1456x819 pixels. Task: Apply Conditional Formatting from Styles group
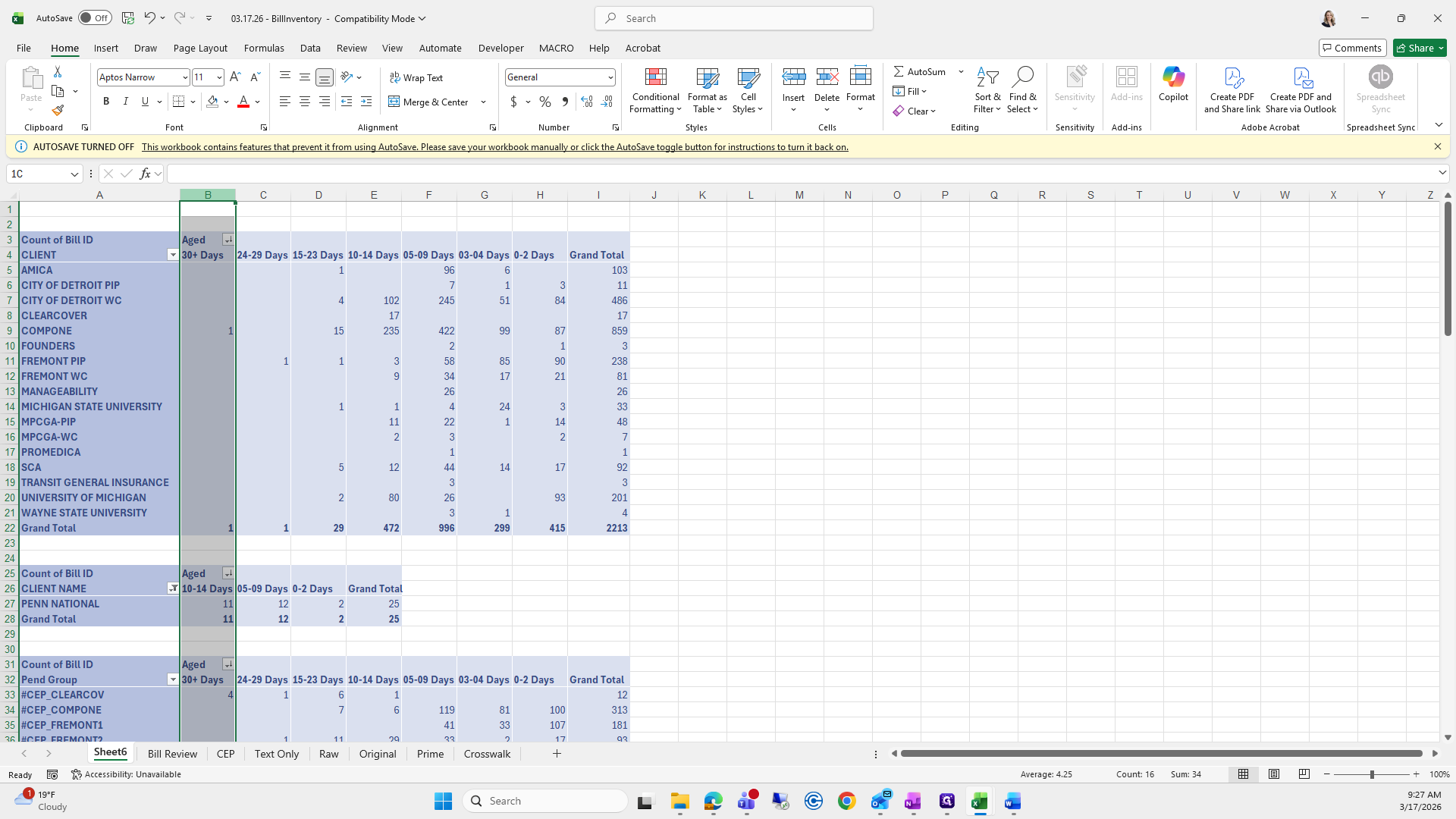(x=655, y=90)
